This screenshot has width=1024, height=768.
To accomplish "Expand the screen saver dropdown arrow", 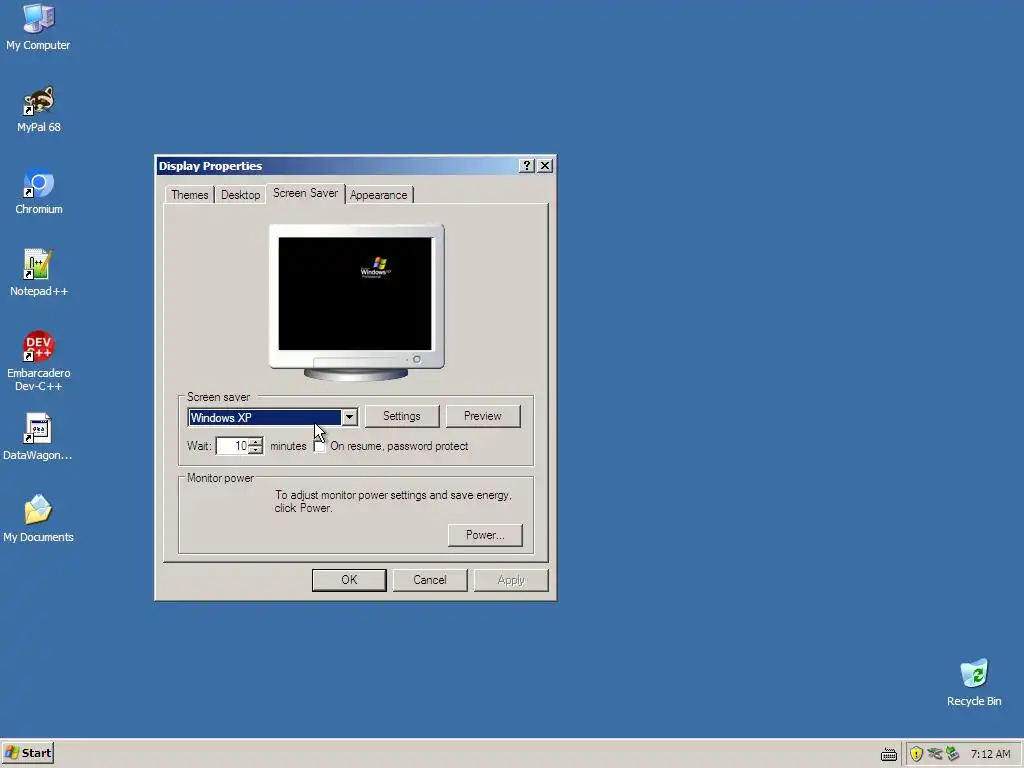I will pyautogui.click(x=349, y=417).
